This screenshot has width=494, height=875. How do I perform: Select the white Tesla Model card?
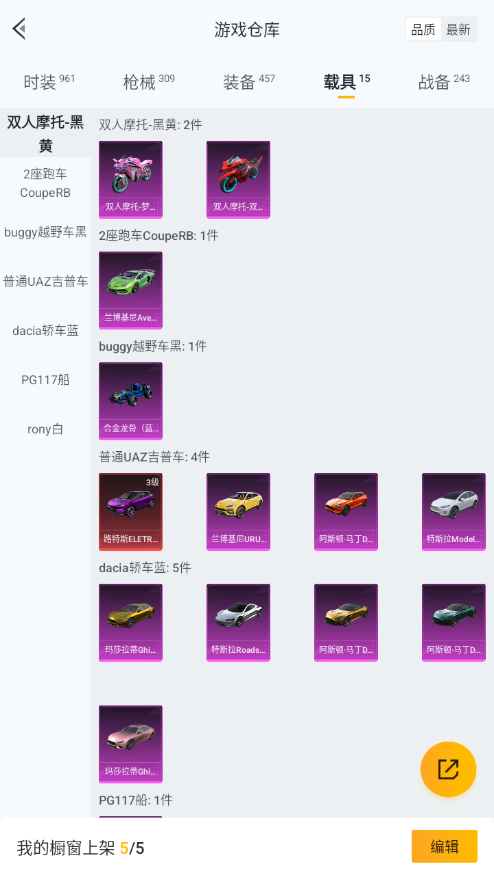[454, 512]
